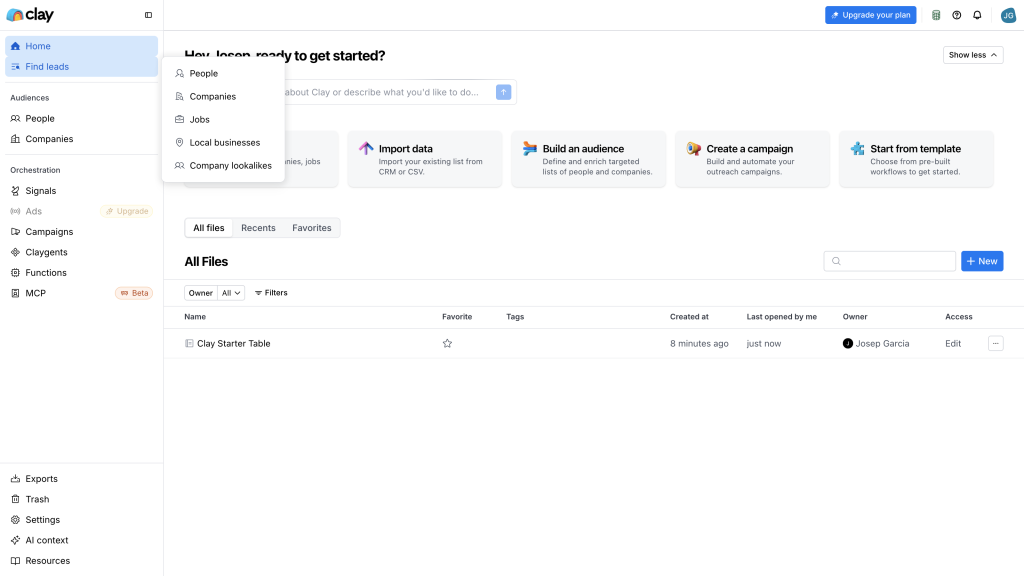Click the Upgrade your plan button
The image size is (1024, 576).
[x=871, y=15]
